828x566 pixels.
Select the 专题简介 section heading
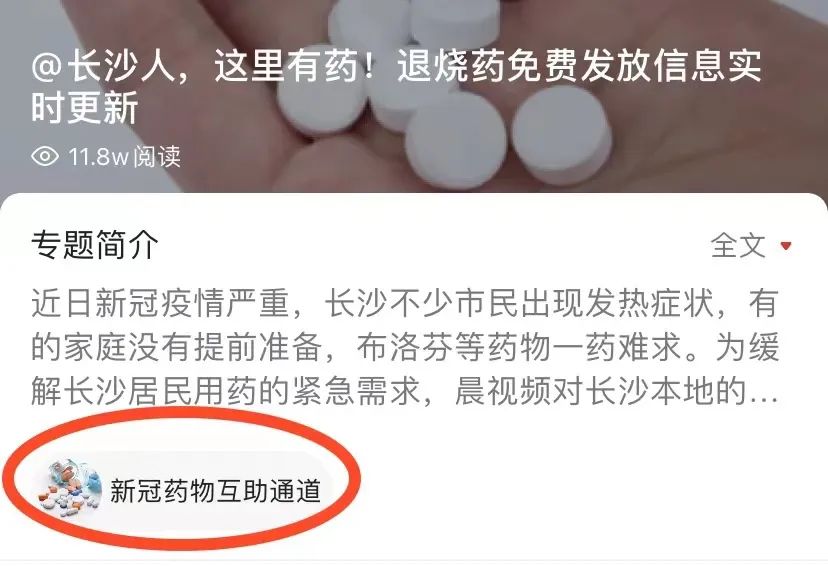(95, 245)
